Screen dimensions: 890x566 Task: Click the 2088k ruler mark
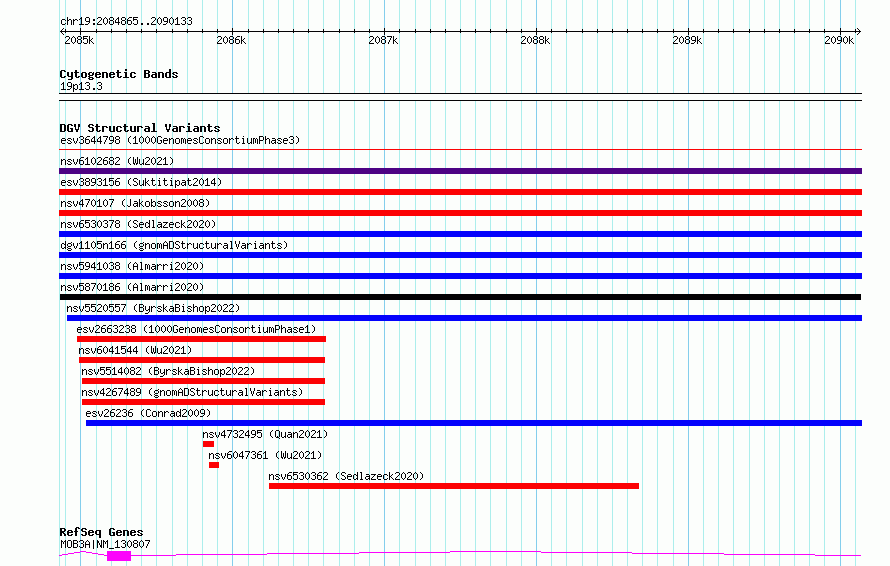pos(535,40)
